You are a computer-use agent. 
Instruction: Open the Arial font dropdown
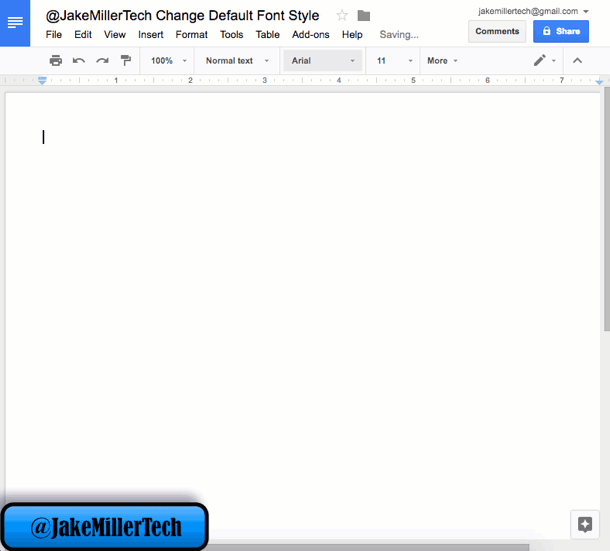coord(323,61)
